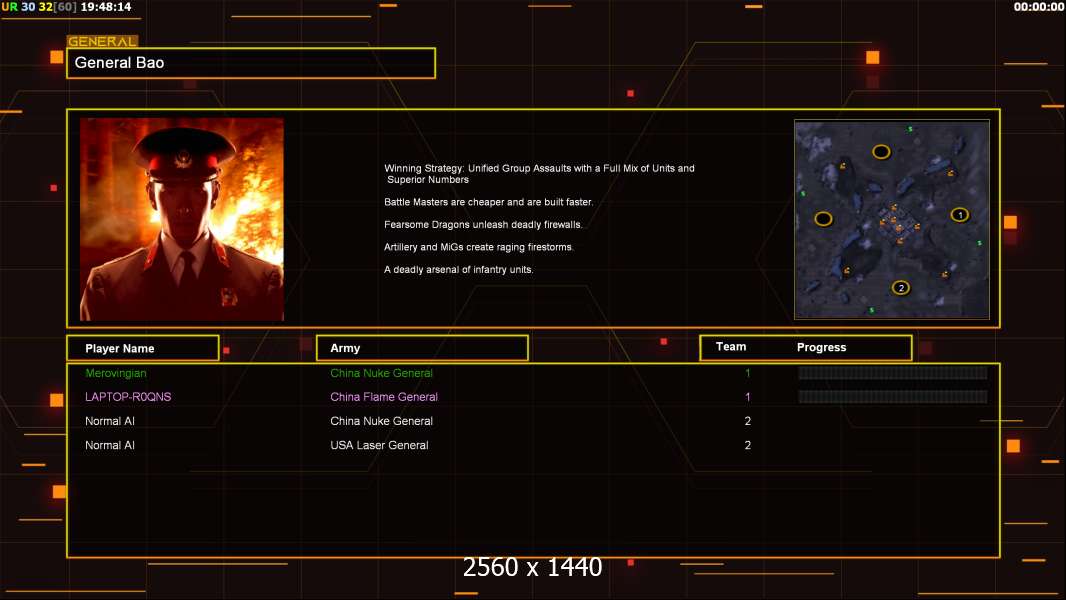1066x600 pixels.
Task: Click team number in USA Laser General row
Action: pos(747,445)
